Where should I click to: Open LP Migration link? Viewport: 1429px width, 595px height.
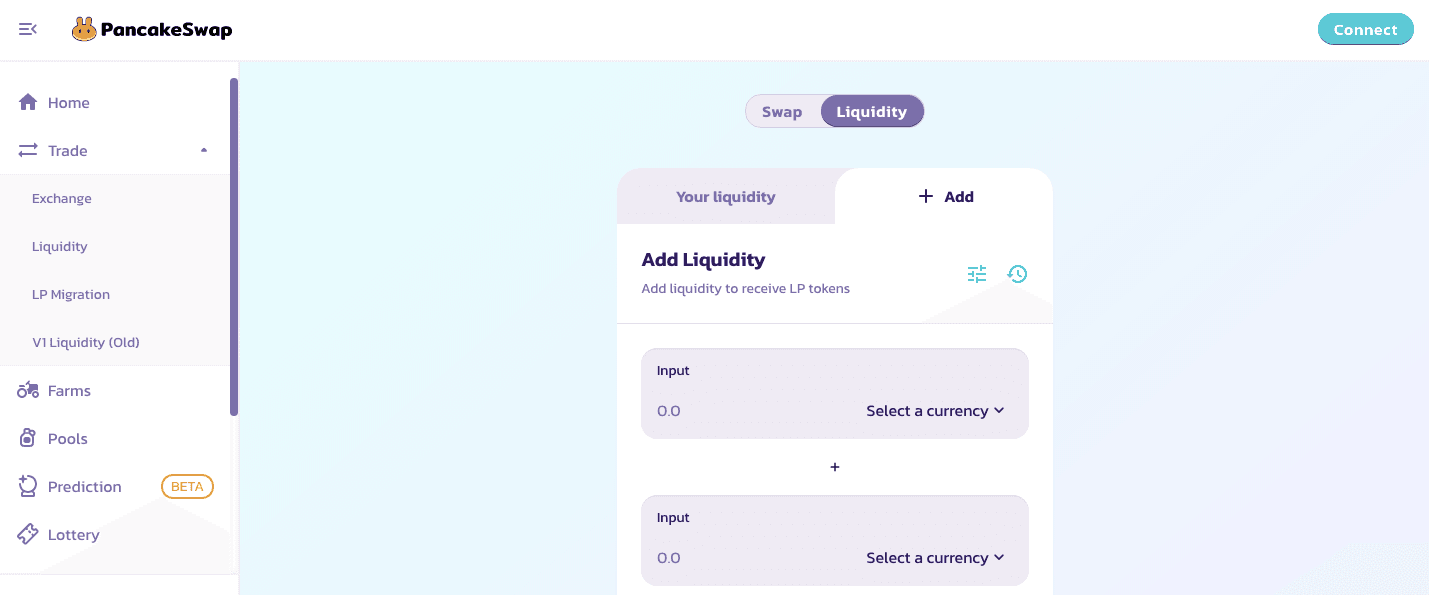(71, 295)
